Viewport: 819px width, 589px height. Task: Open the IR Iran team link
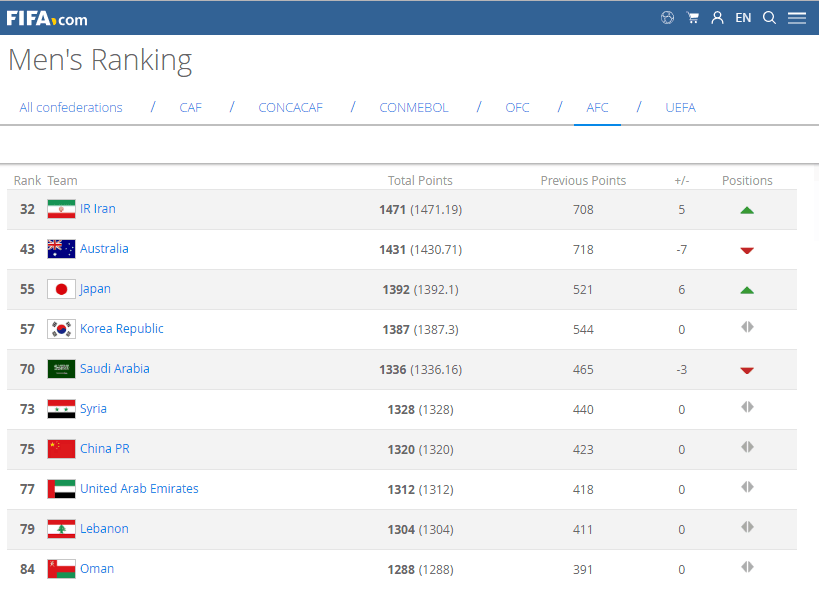[98, 209]
